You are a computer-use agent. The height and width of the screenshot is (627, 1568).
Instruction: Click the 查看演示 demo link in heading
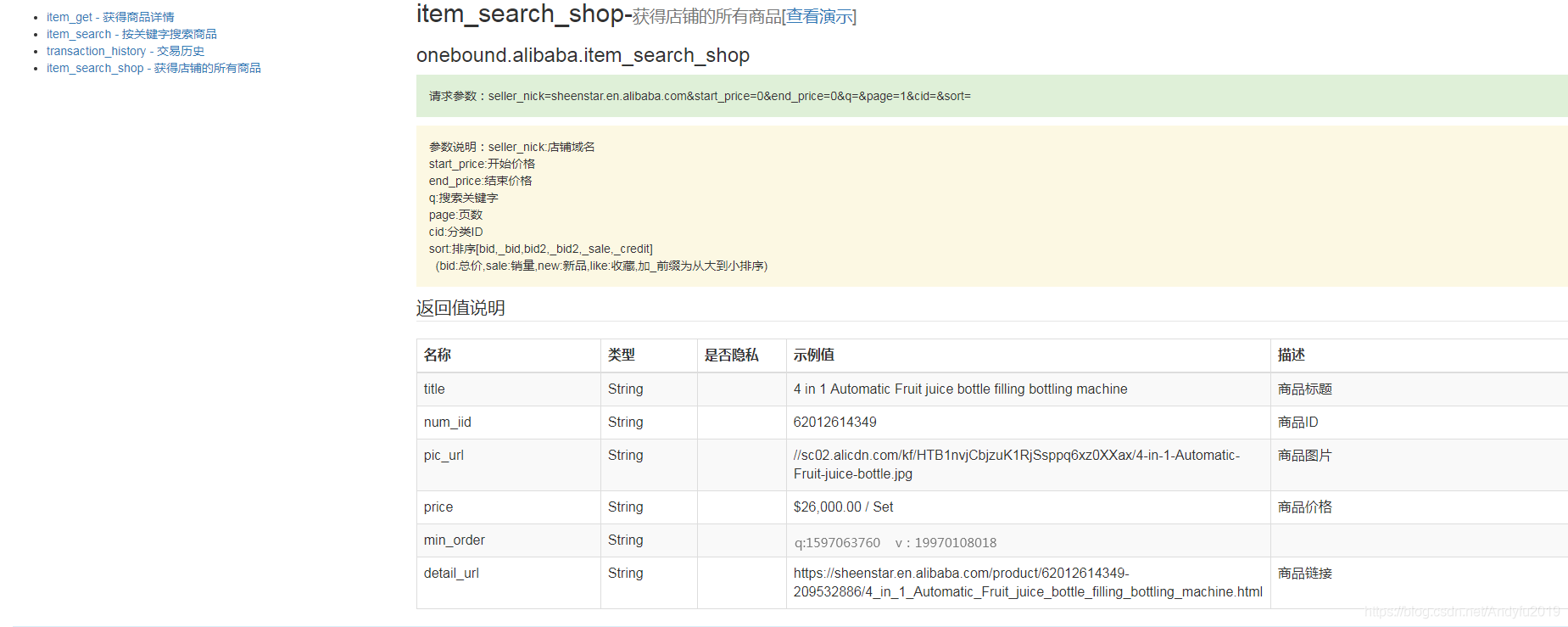(819, 16)
